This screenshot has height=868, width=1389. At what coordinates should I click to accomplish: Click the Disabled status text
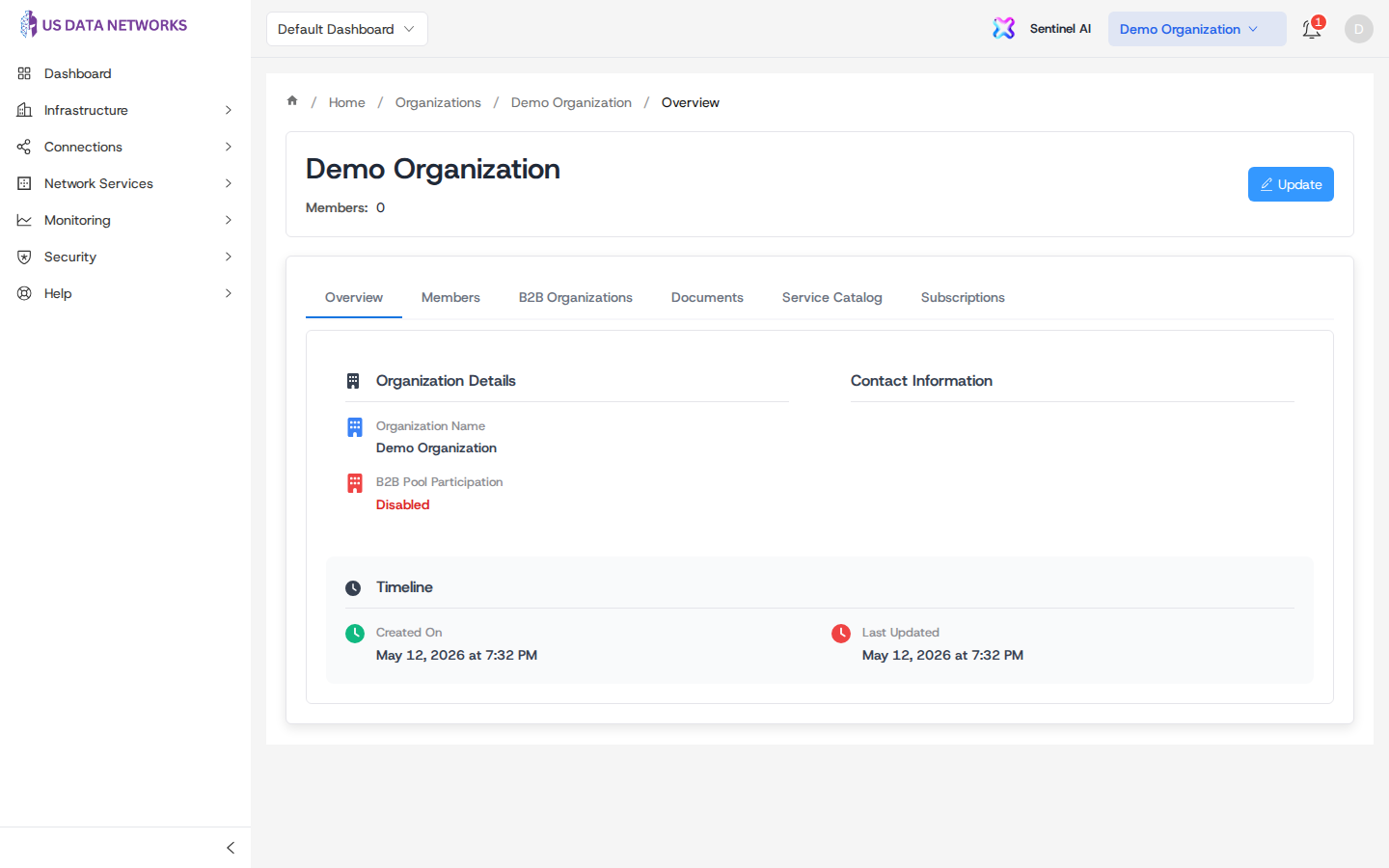click(x=403, y=504)
